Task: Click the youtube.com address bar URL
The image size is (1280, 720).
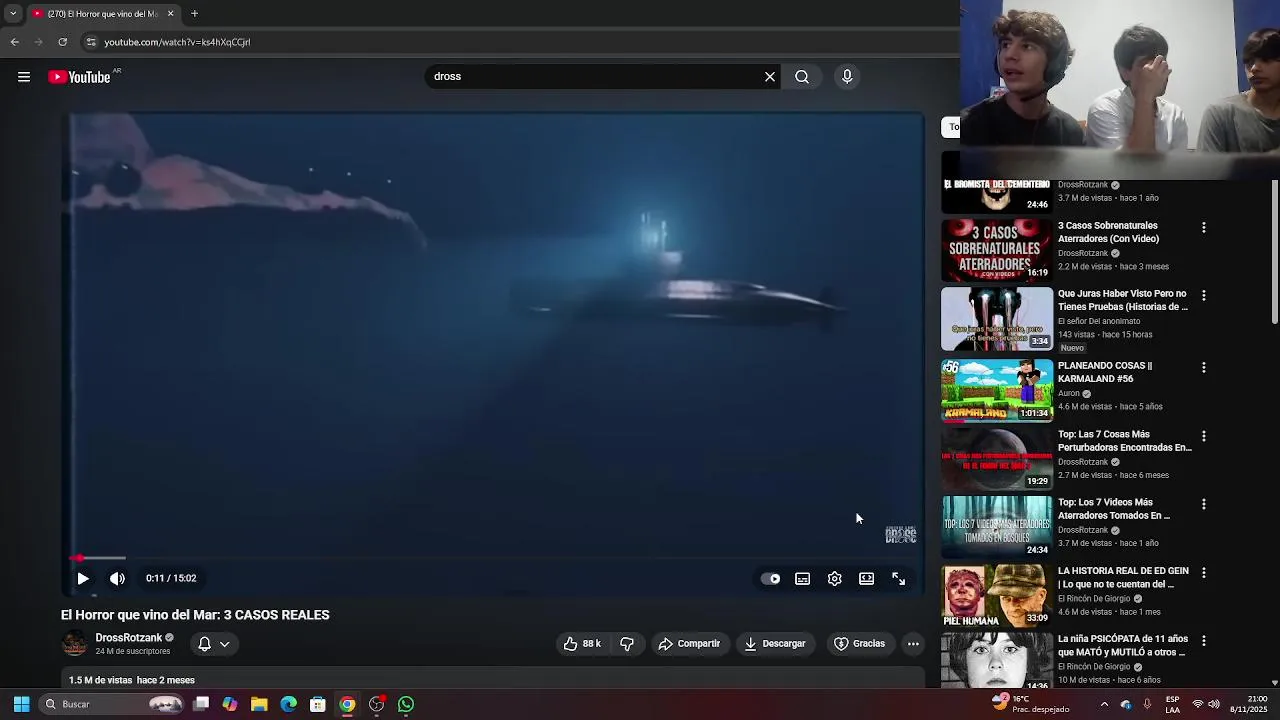Action: 177,42
